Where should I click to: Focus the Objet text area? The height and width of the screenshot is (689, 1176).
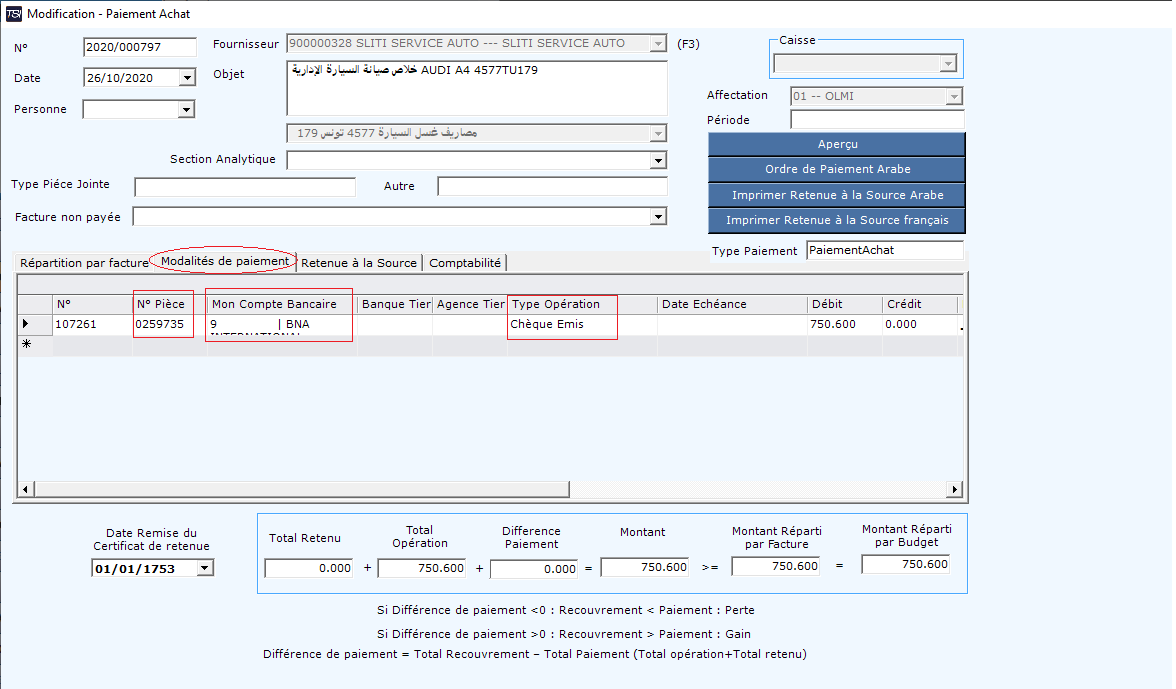coord(477,88)
